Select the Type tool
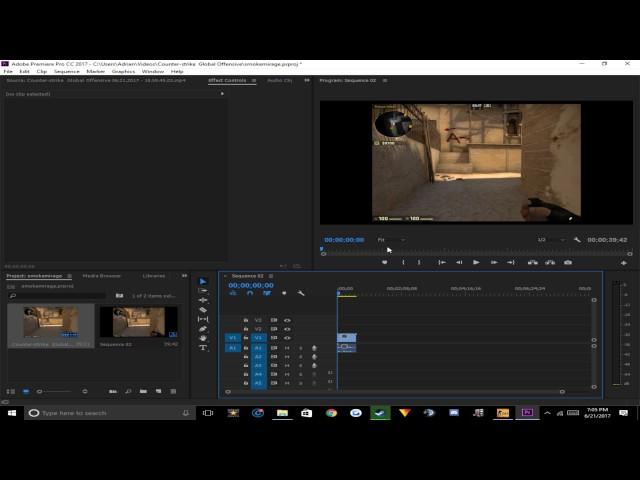The width and height of the screenshot is (640, 480). pyautogui.click(x=203, y=348)
